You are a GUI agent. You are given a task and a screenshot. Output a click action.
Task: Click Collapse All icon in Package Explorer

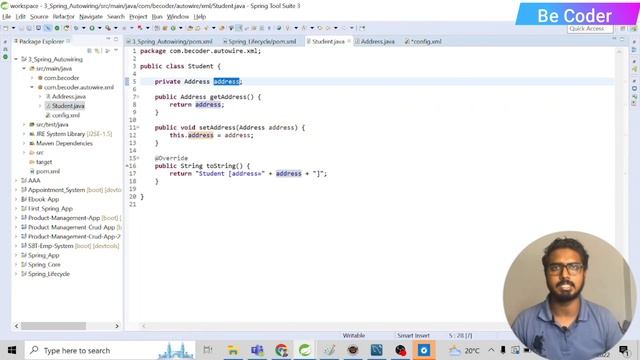[x=89, y=51]
